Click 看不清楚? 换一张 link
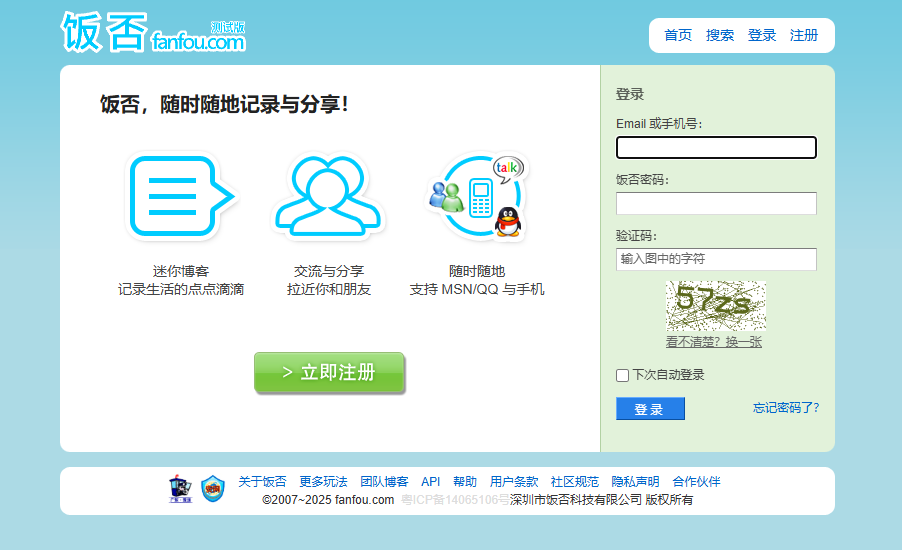The image size is (902, 550). 713,342
